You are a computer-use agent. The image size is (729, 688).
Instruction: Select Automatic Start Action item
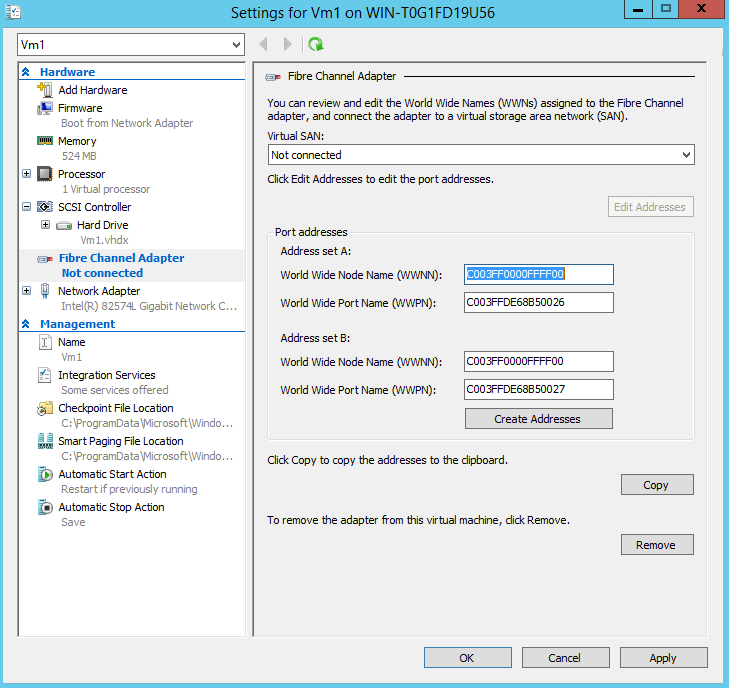click(112, 474)
